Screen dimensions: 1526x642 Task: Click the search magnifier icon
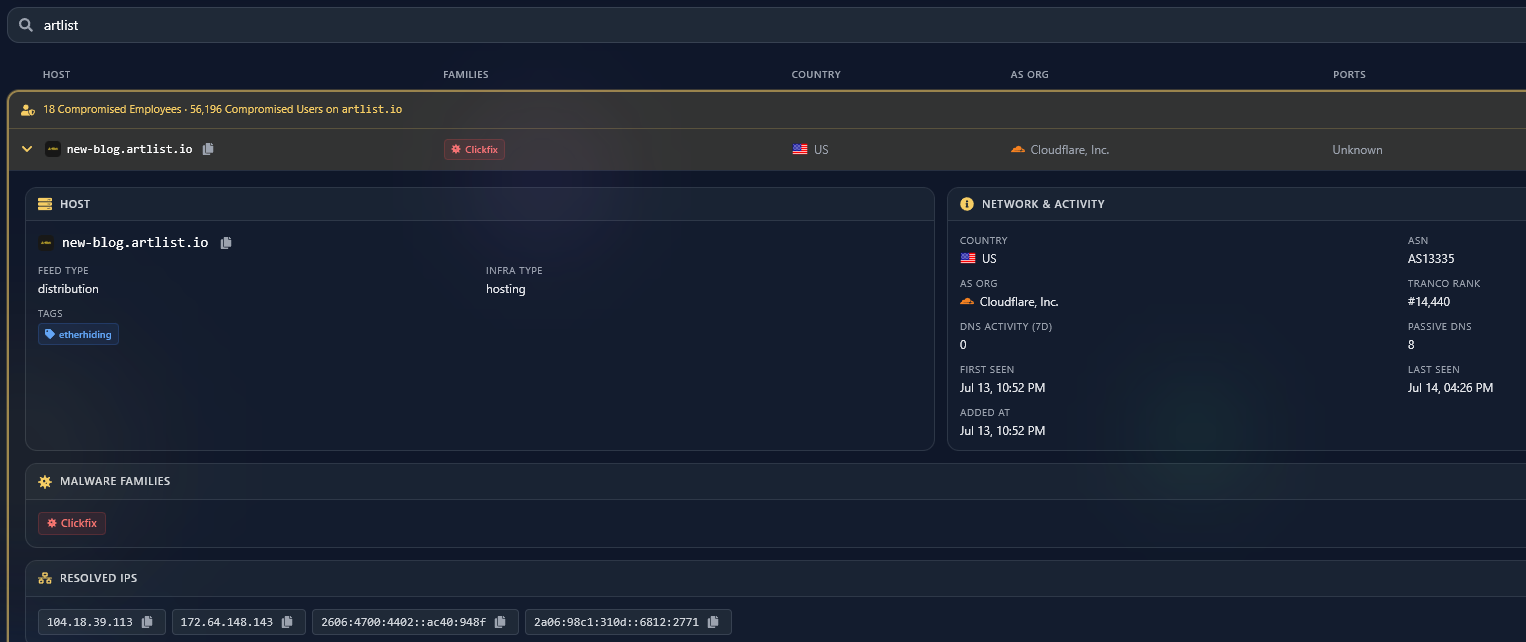26,25
